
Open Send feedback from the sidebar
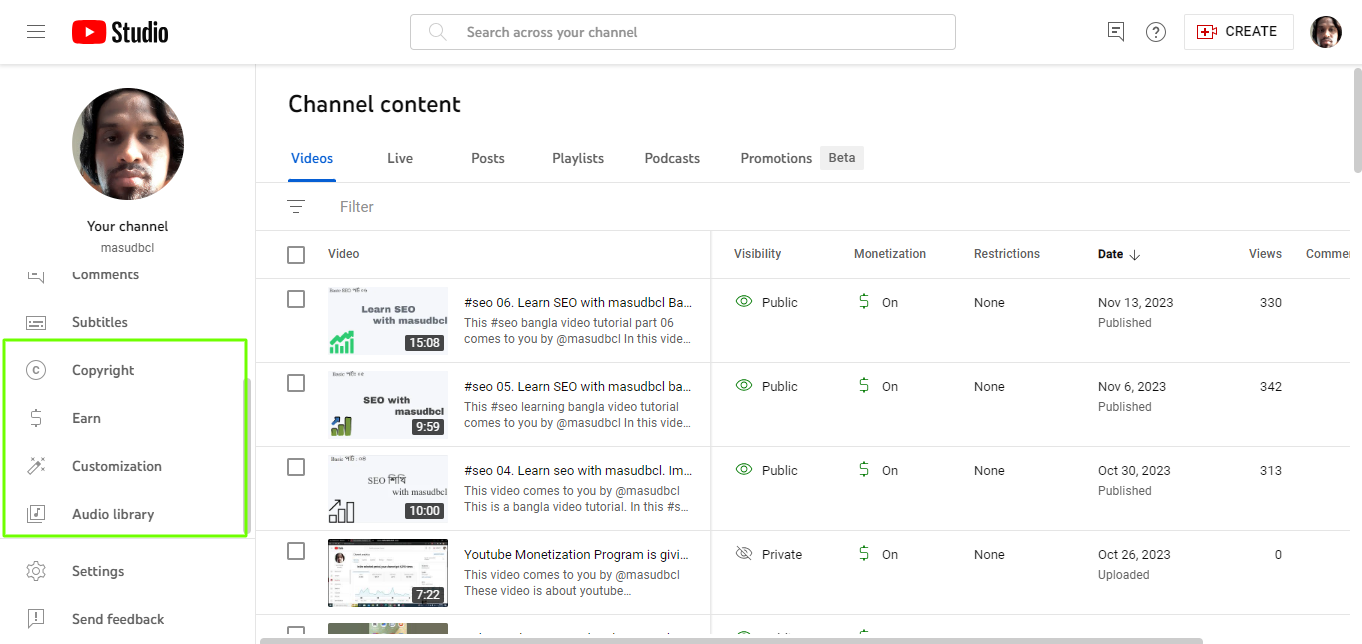pos(128,619)
